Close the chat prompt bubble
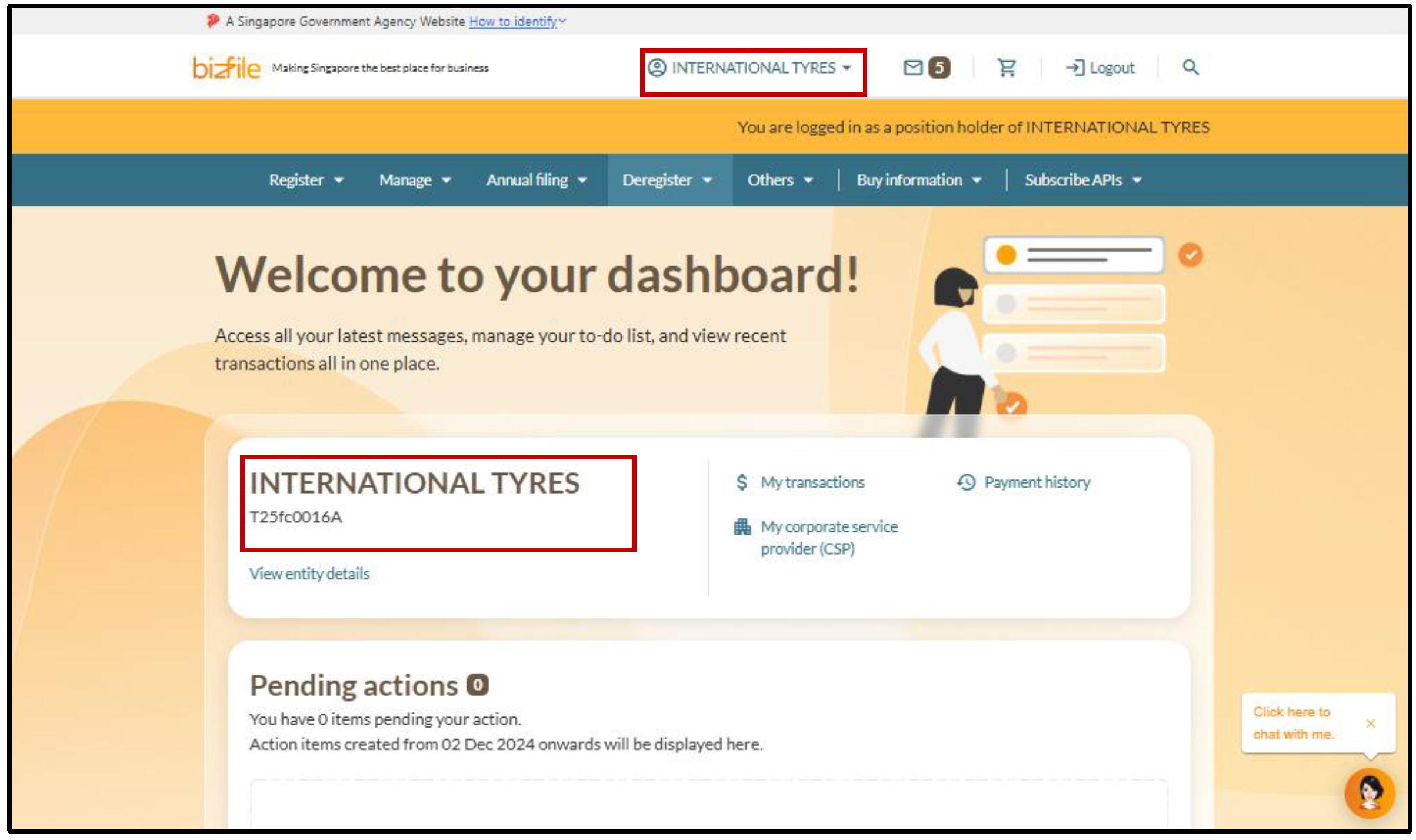Viewport: 1416px width, 840px height. point(1371,724)
